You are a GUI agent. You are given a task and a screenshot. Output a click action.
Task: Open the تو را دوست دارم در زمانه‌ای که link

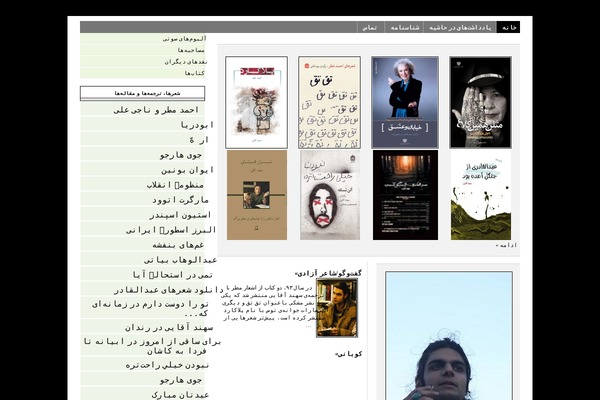[x=150, y=309]
